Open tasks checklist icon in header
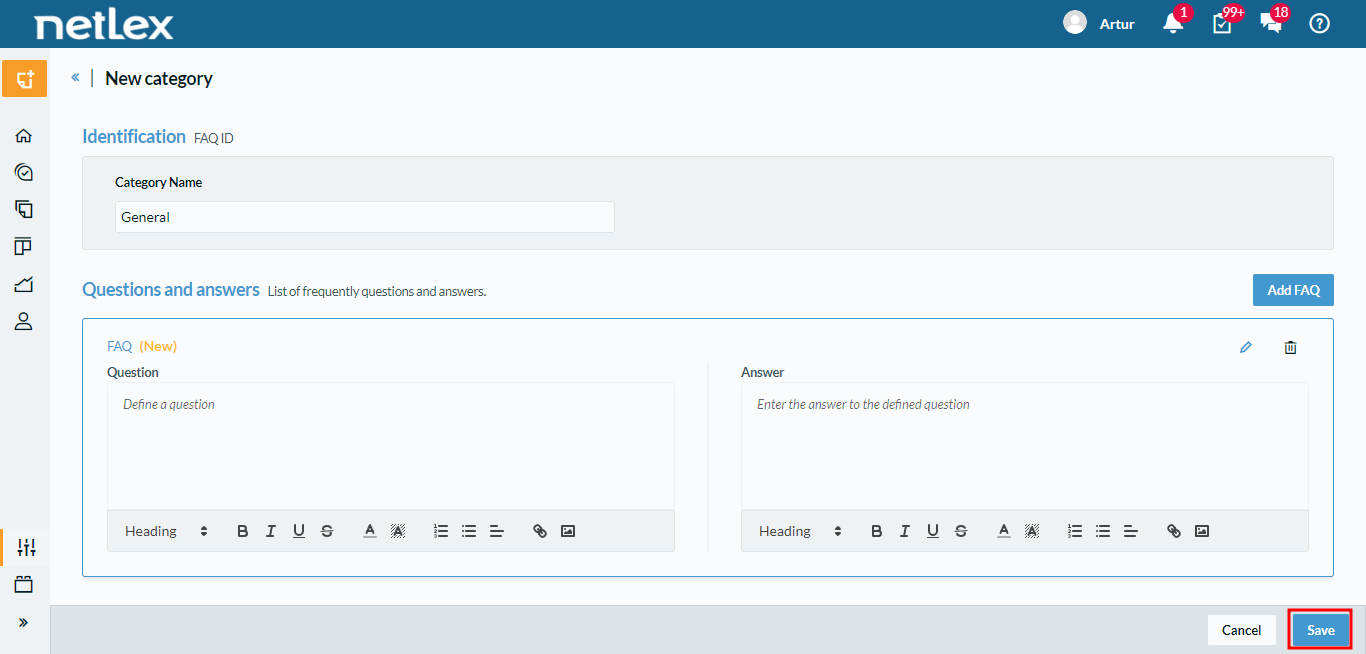Image resolution: width=1366 pixels, height=654 pixels. pos(1222,23)
